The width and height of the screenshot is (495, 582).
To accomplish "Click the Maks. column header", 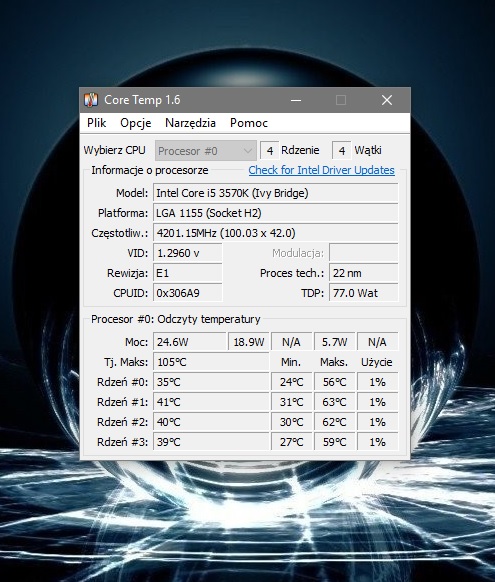I will click(x=334, y=362).
